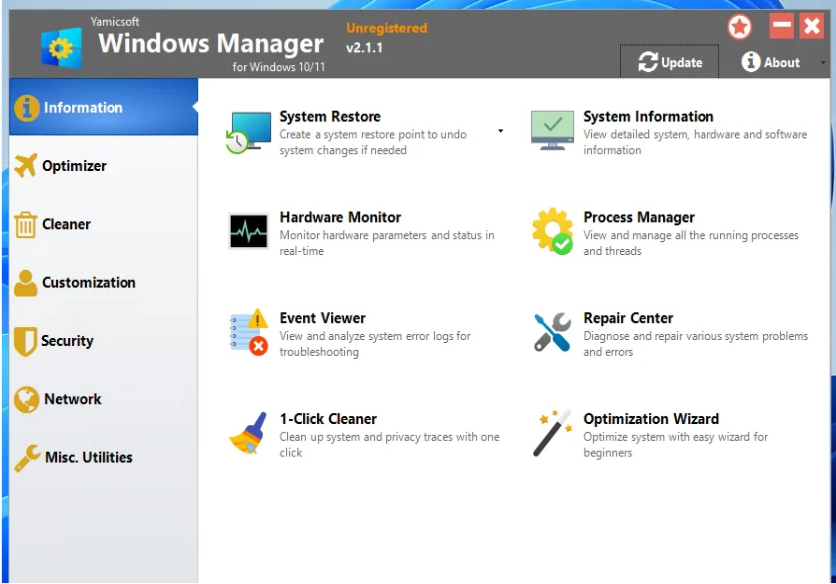Viewport: 836px width, 584px height.
Task: Click "View and manage all the running processes" text
Action: click(x=691, y=243)
